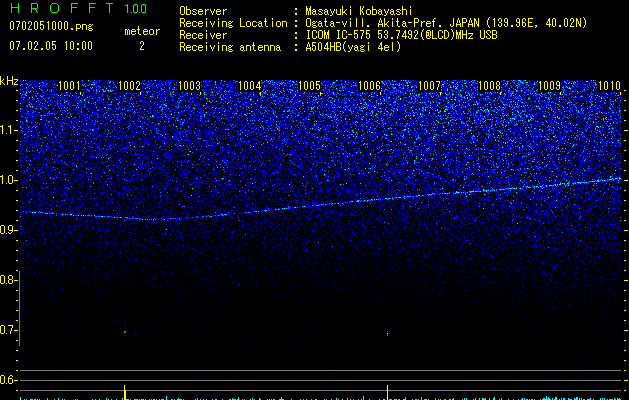
Task: Click the A504HB(yagi 4el) antenna text
Action: pos(353,47)
